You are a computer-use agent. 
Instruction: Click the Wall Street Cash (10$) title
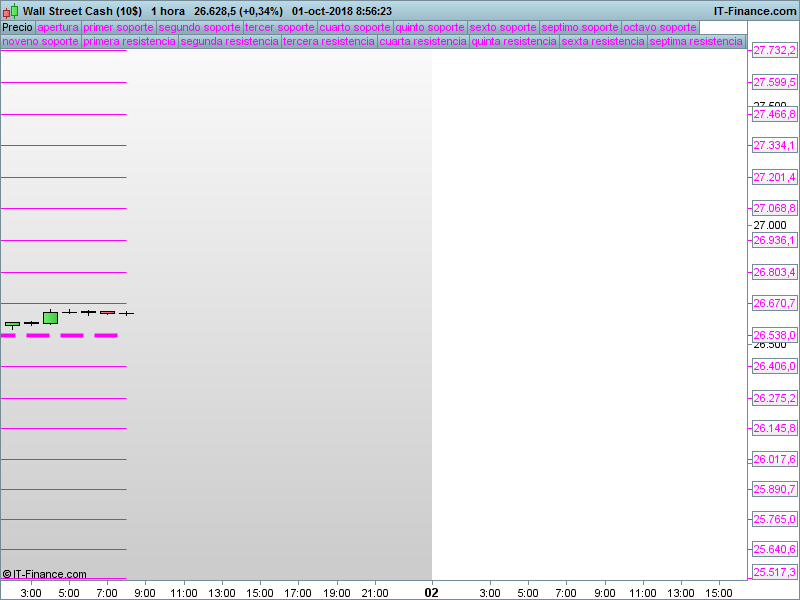point(82,11)
